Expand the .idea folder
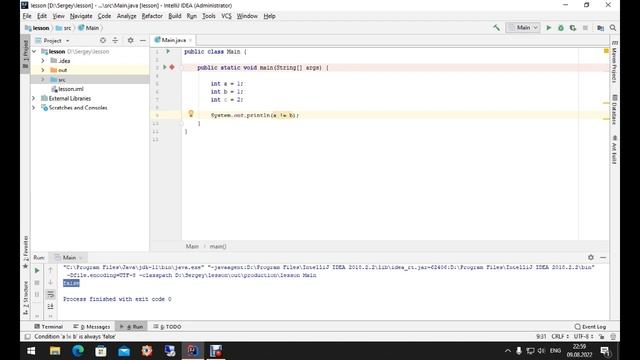 coord(43,61)
